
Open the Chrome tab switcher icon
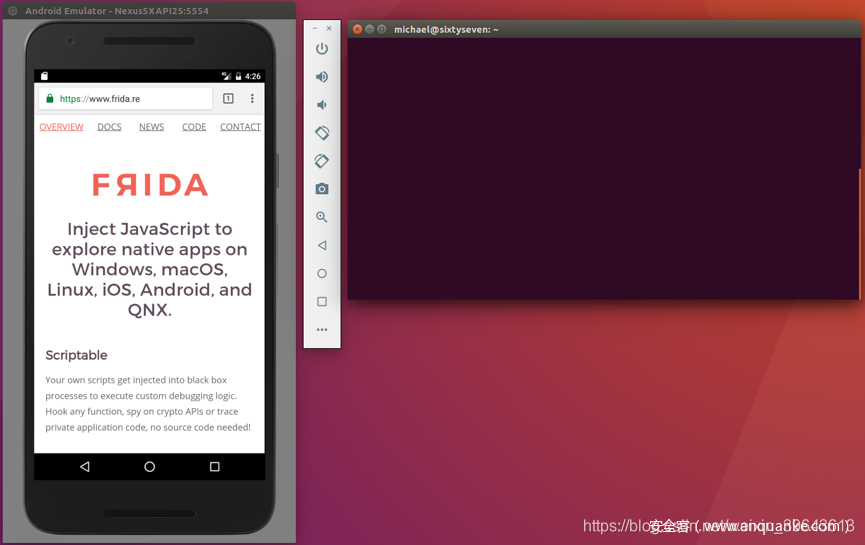pos(228,99)
